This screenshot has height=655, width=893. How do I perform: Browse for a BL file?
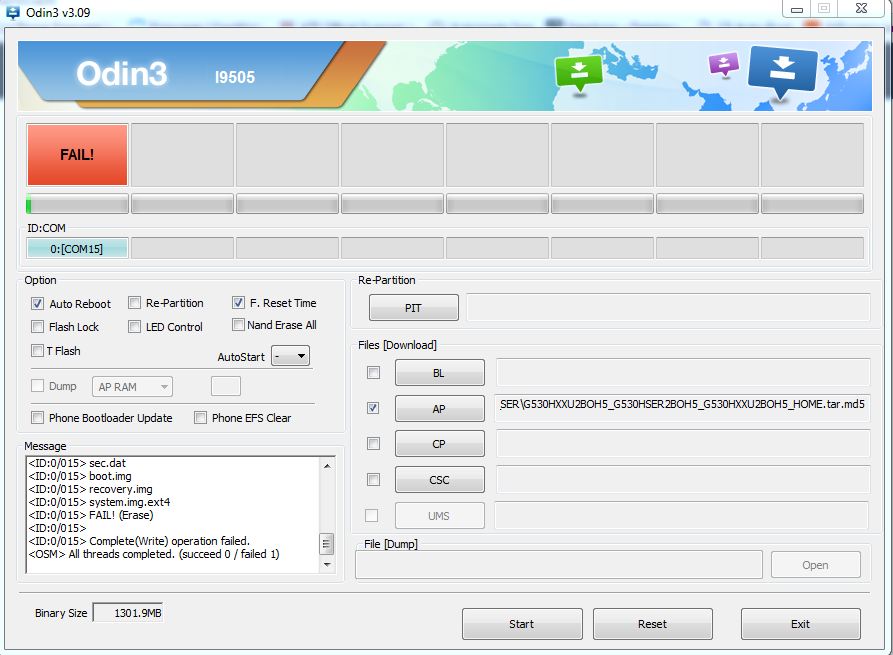(440, 372)
